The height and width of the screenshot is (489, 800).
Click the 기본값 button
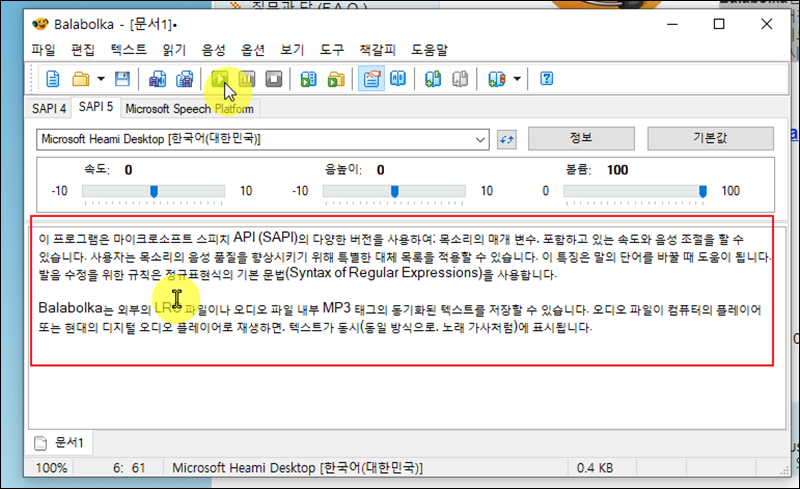[x=710, y=138]
